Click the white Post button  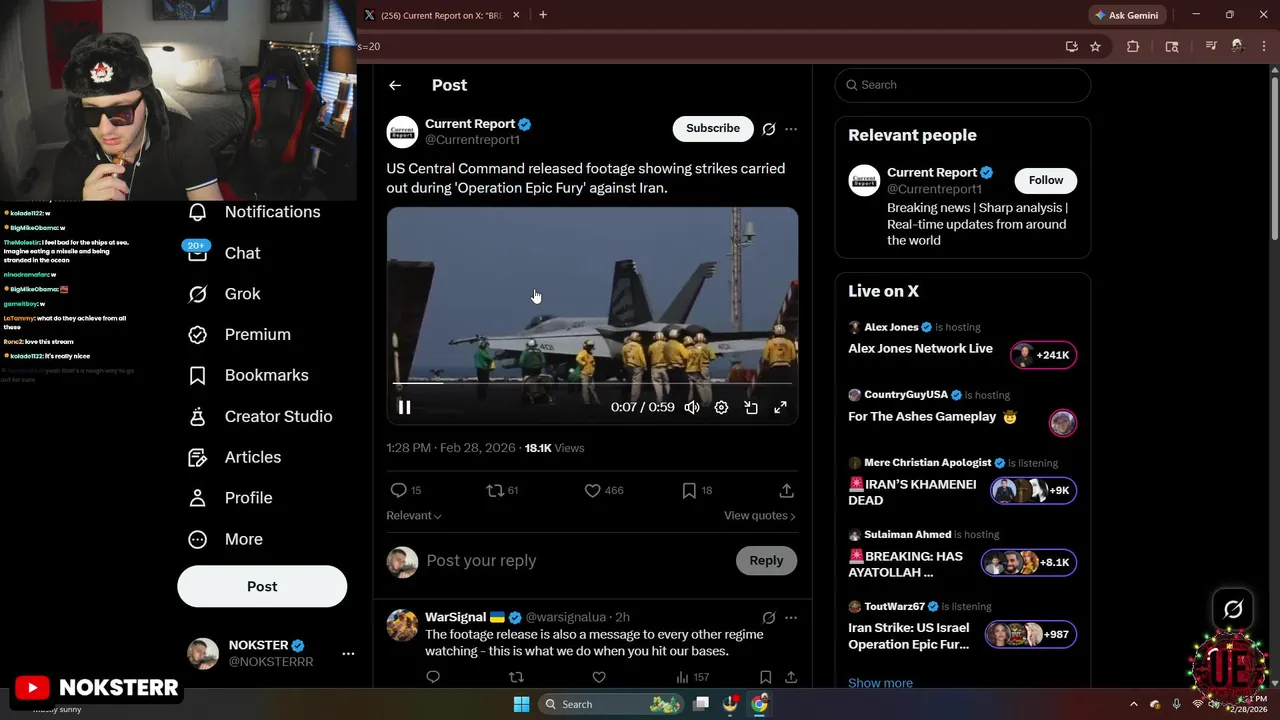coord(262,586)
